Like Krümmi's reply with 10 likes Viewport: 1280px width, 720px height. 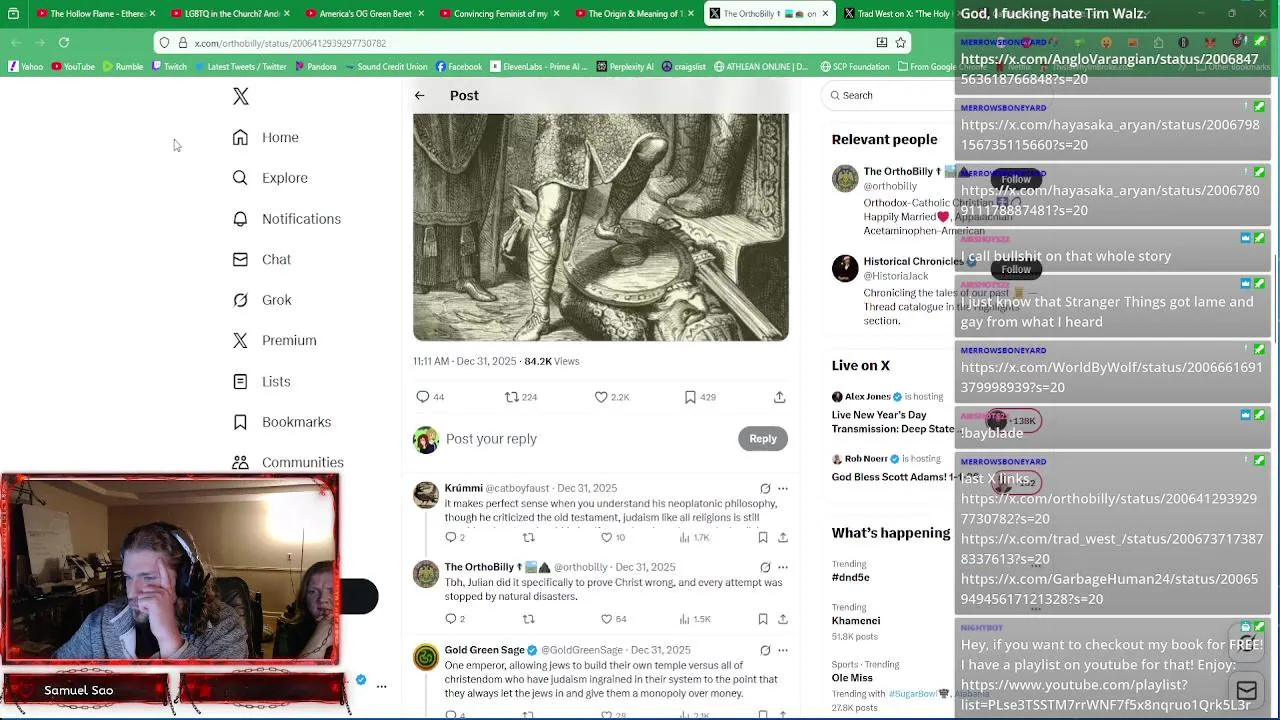(x=613, y=538)
